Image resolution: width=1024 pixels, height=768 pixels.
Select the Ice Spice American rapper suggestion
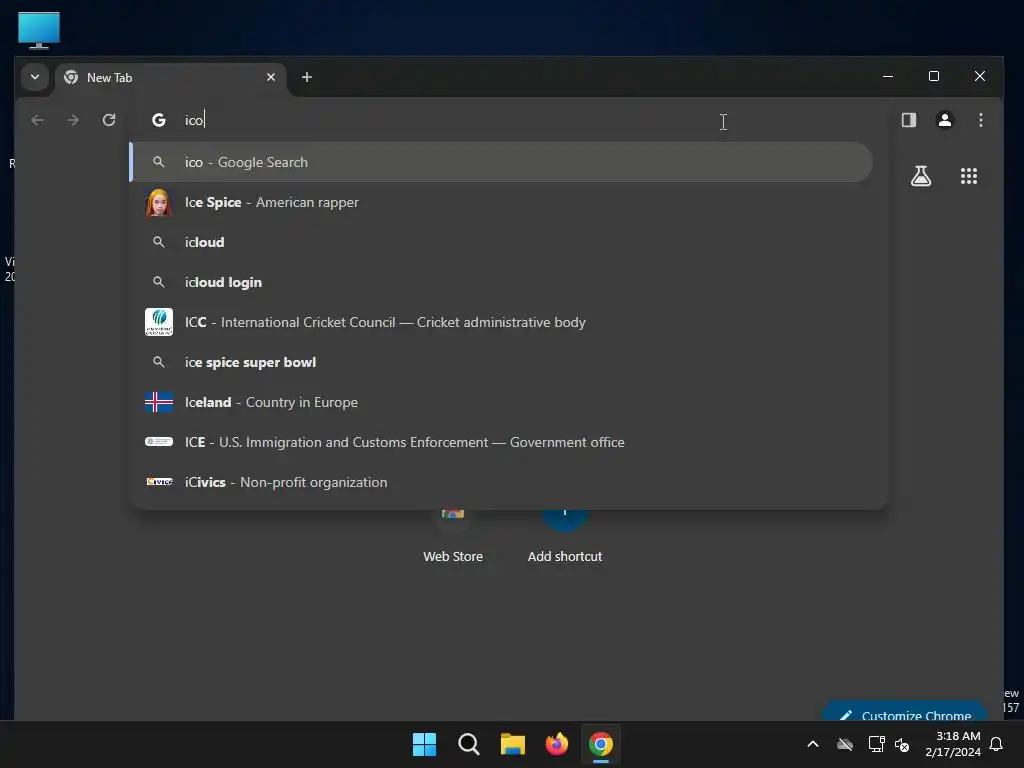[x=501, y=202]
